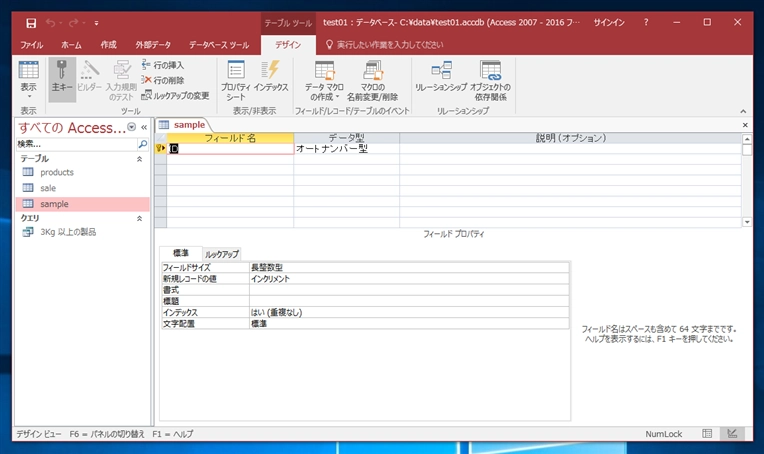Click the field grid scroll down arrow
Viewport: 764px width, 454px height.
coord(746,222)
